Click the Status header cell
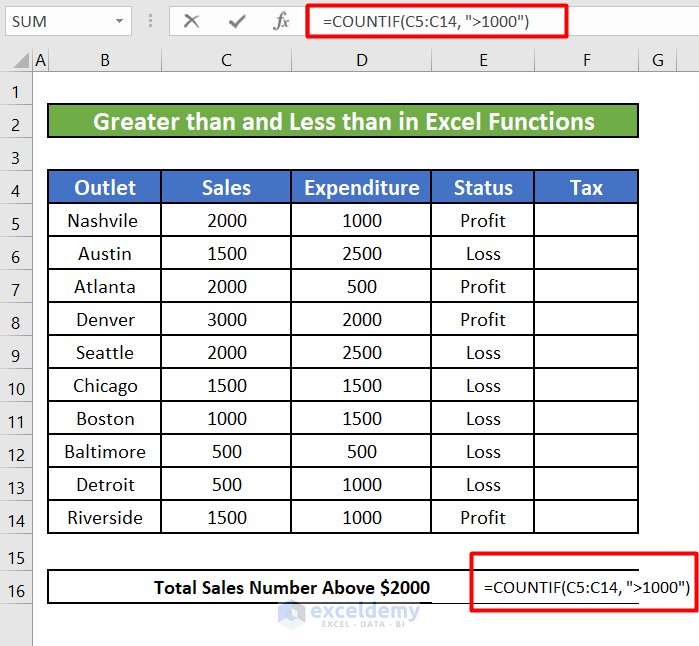Image resolution: width=699 pixels, height=646 pixels. tap(483, 187)
